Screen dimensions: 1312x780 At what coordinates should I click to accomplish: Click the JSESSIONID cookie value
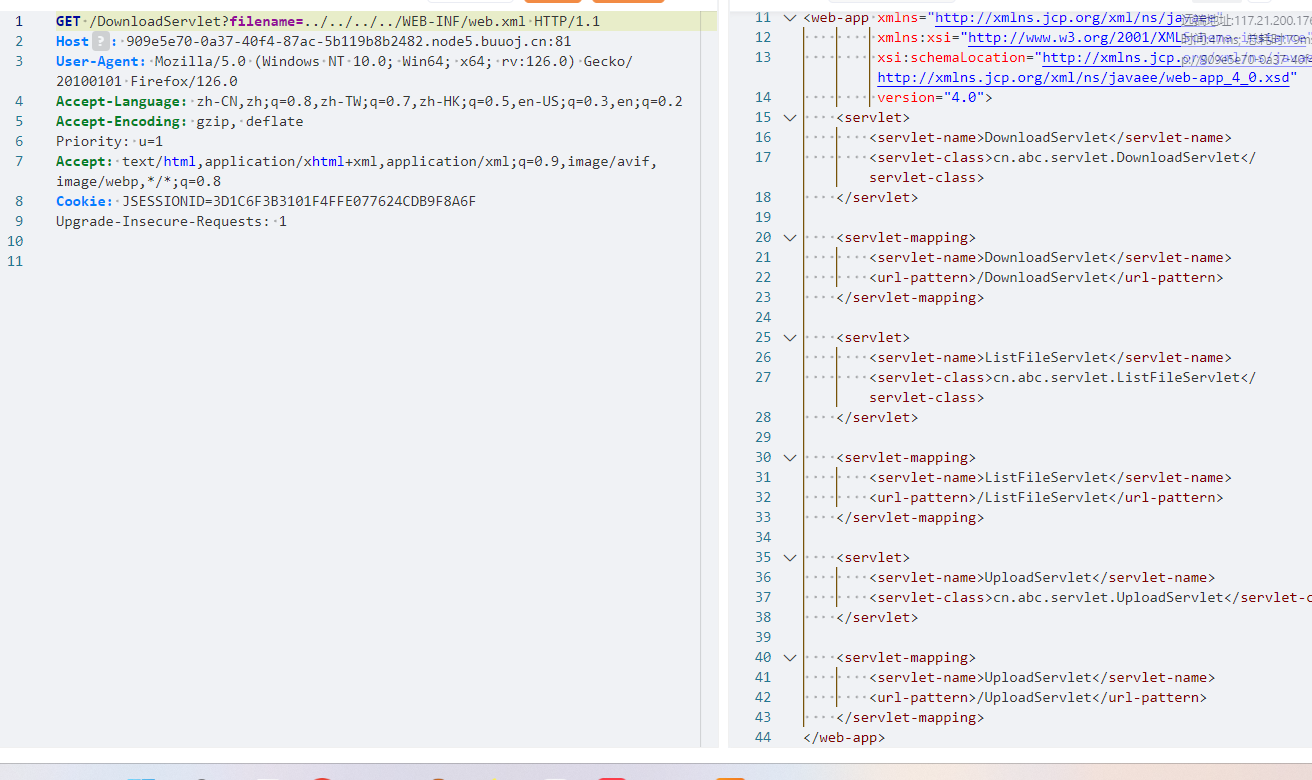(298, 201)
